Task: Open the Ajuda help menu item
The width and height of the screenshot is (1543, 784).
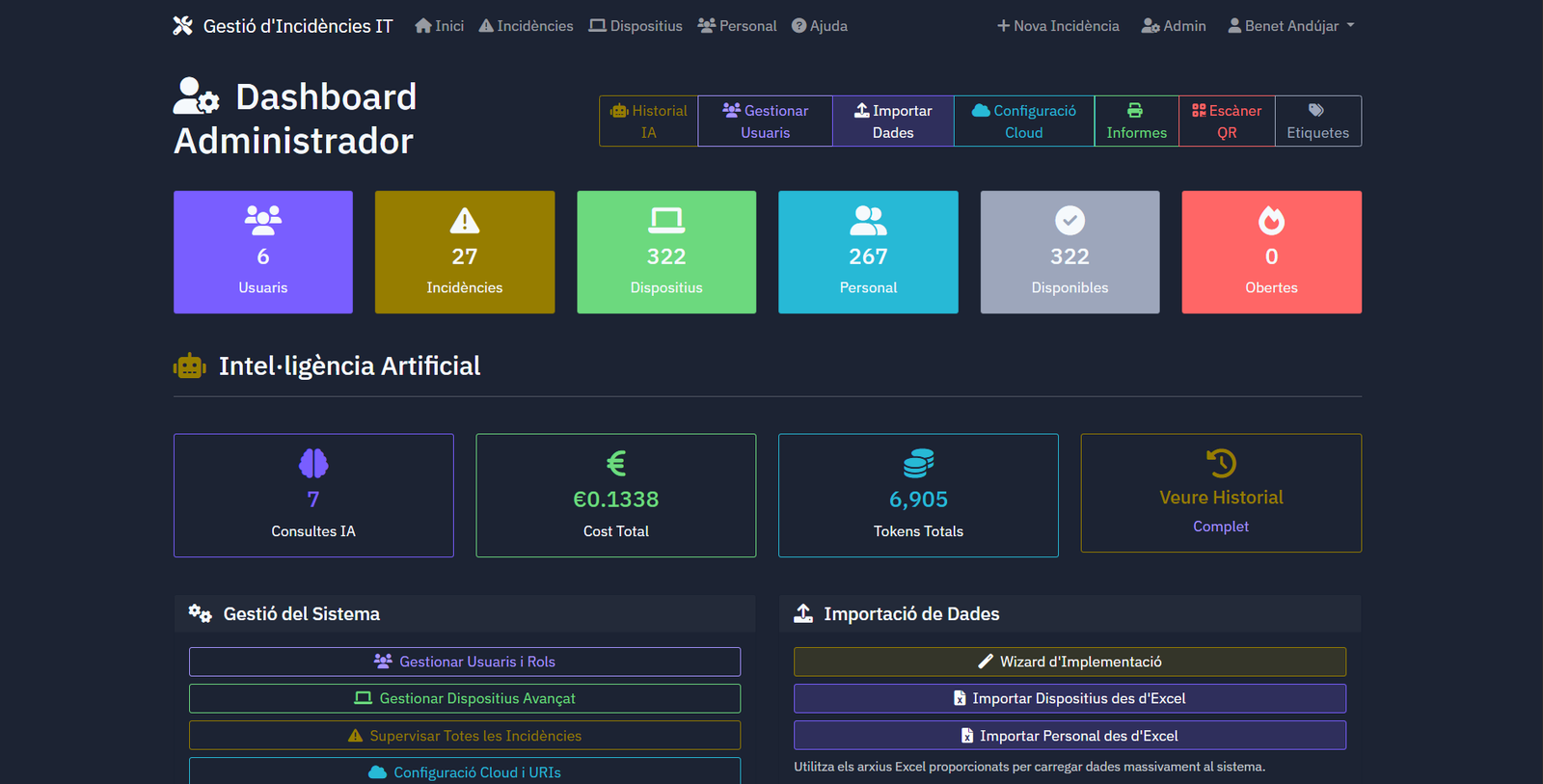Action: 819,26
